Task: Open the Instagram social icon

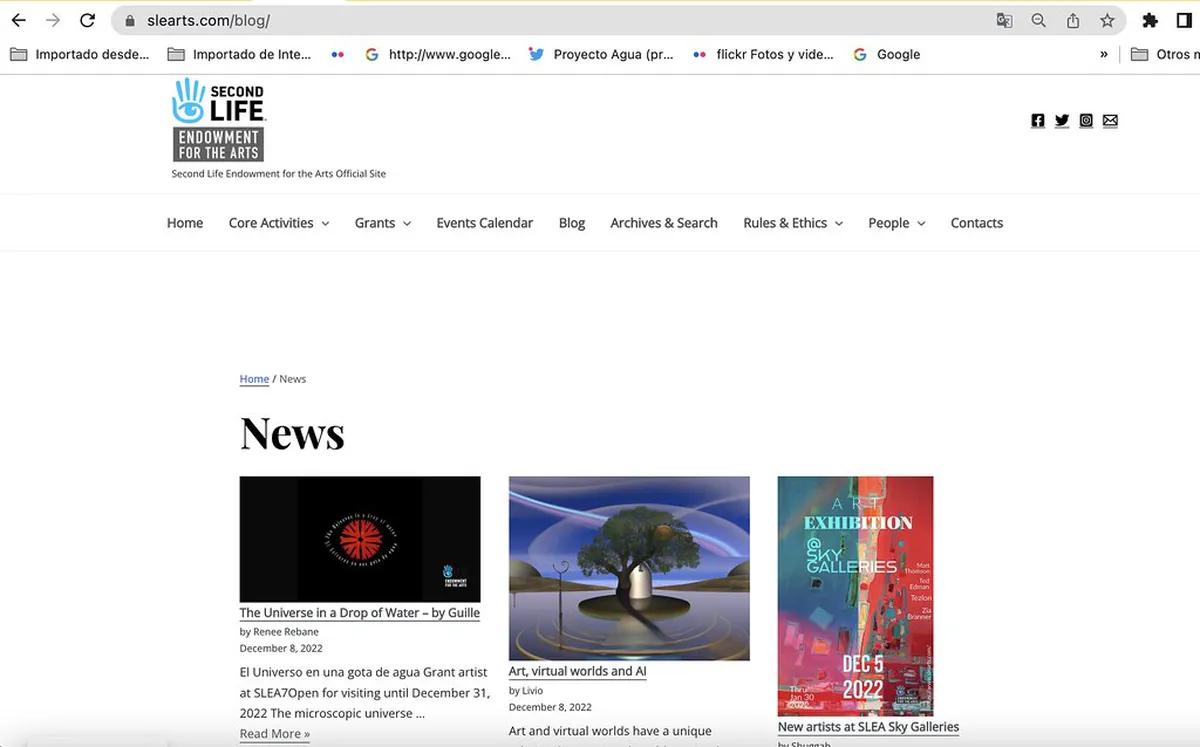Action: coord(1086,121)
